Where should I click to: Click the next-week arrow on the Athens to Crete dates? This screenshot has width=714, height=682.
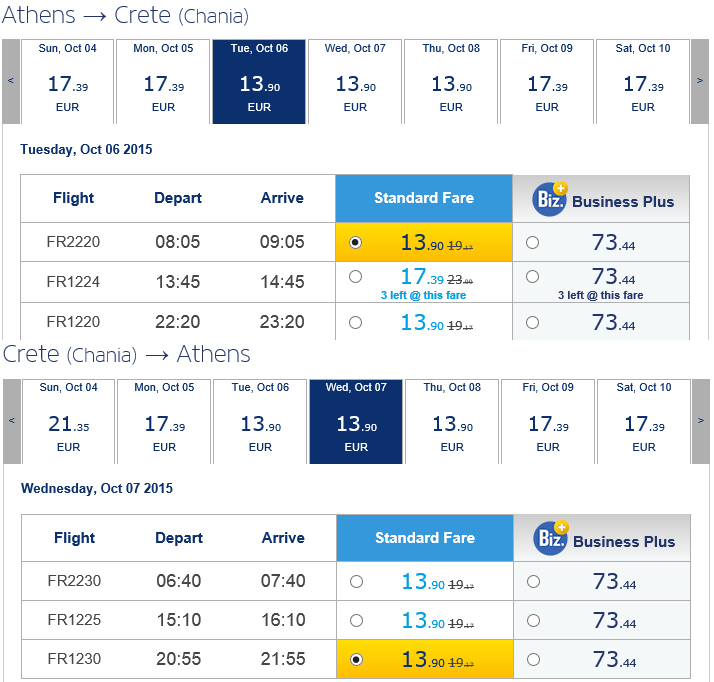click(700, 81)
